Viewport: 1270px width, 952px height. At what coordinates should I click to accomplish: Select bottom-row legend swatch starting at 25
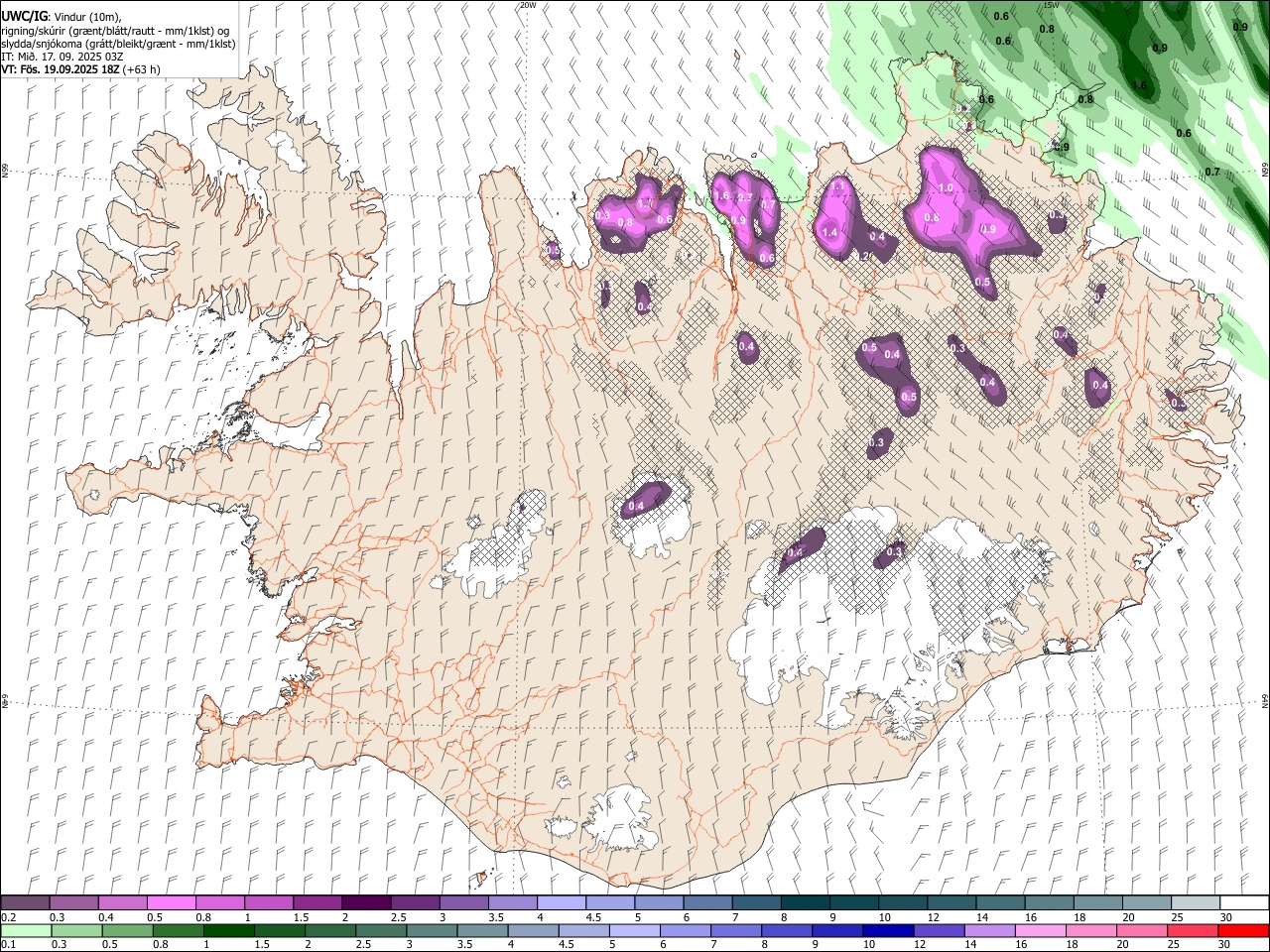(1192, 930)
